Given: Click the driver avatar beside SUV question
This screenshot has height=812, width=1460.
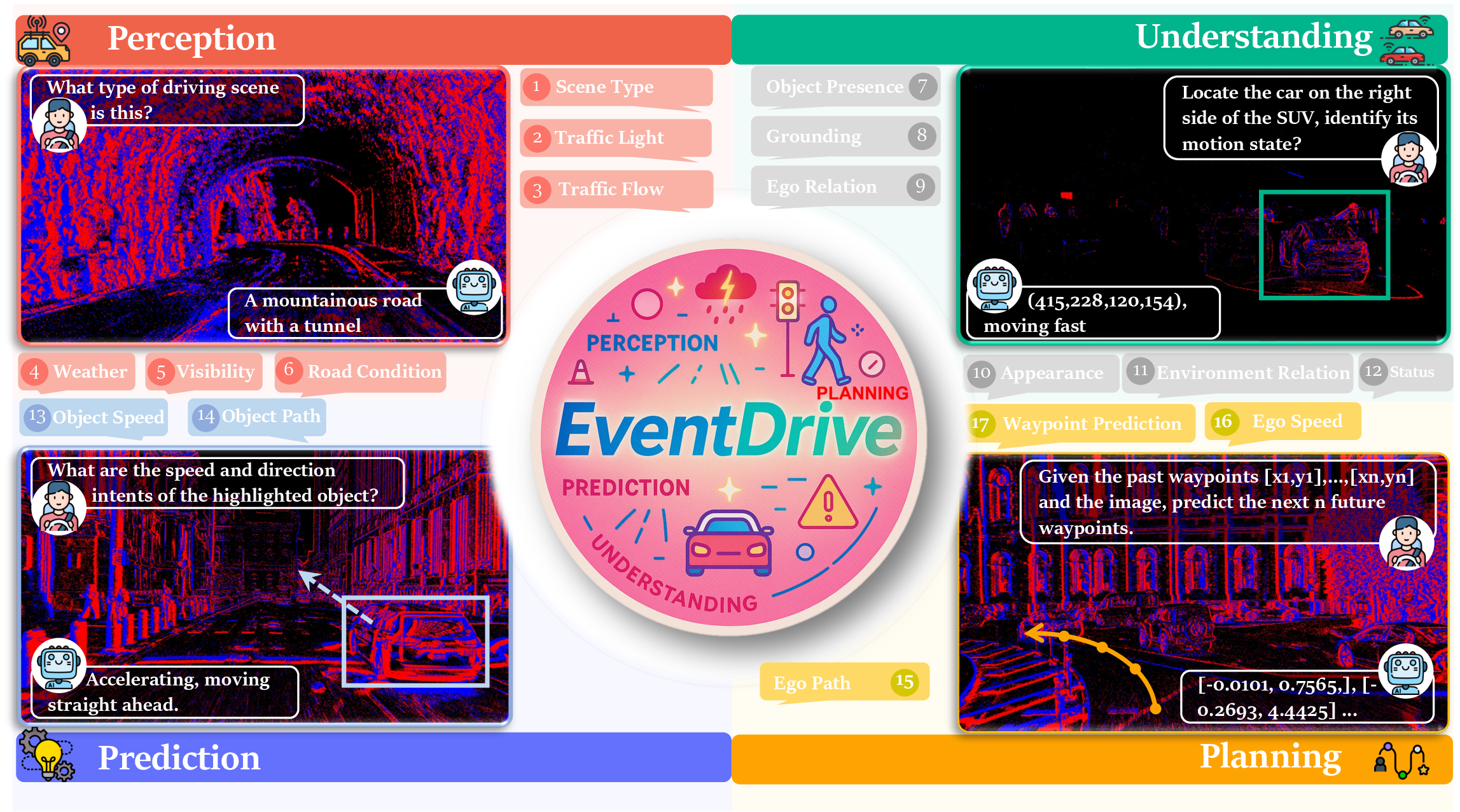Looking at the screenshot, I should [x=1408, y=159].
